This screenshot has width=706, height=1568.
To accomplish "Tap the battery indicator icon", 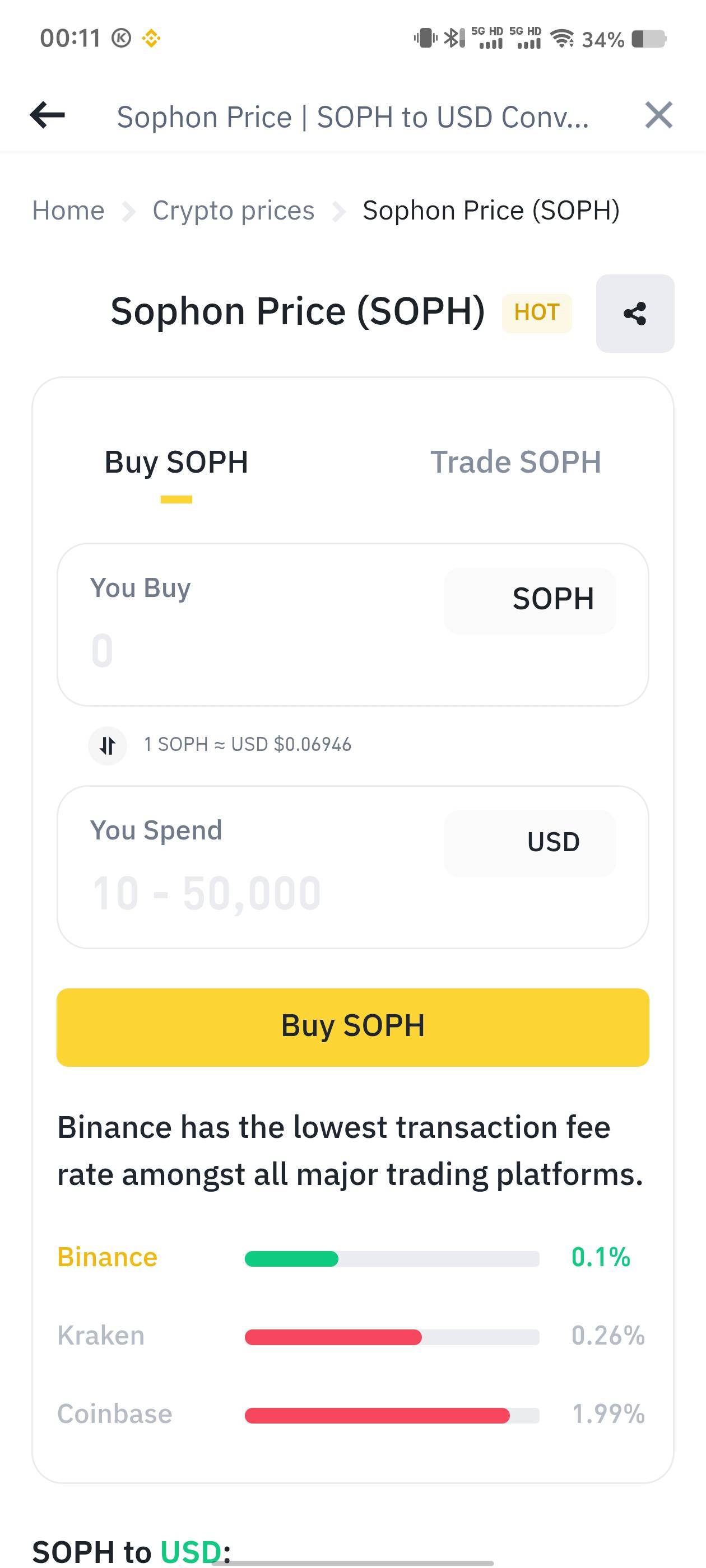I will tap(649, 39).
